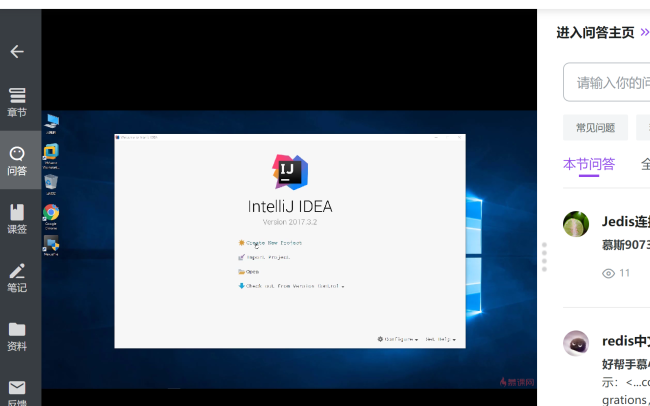Click Open in IntelliJ welcome screen
This screenshot has width=650, height=406.
pyautogui.click(x=252, y=272)
